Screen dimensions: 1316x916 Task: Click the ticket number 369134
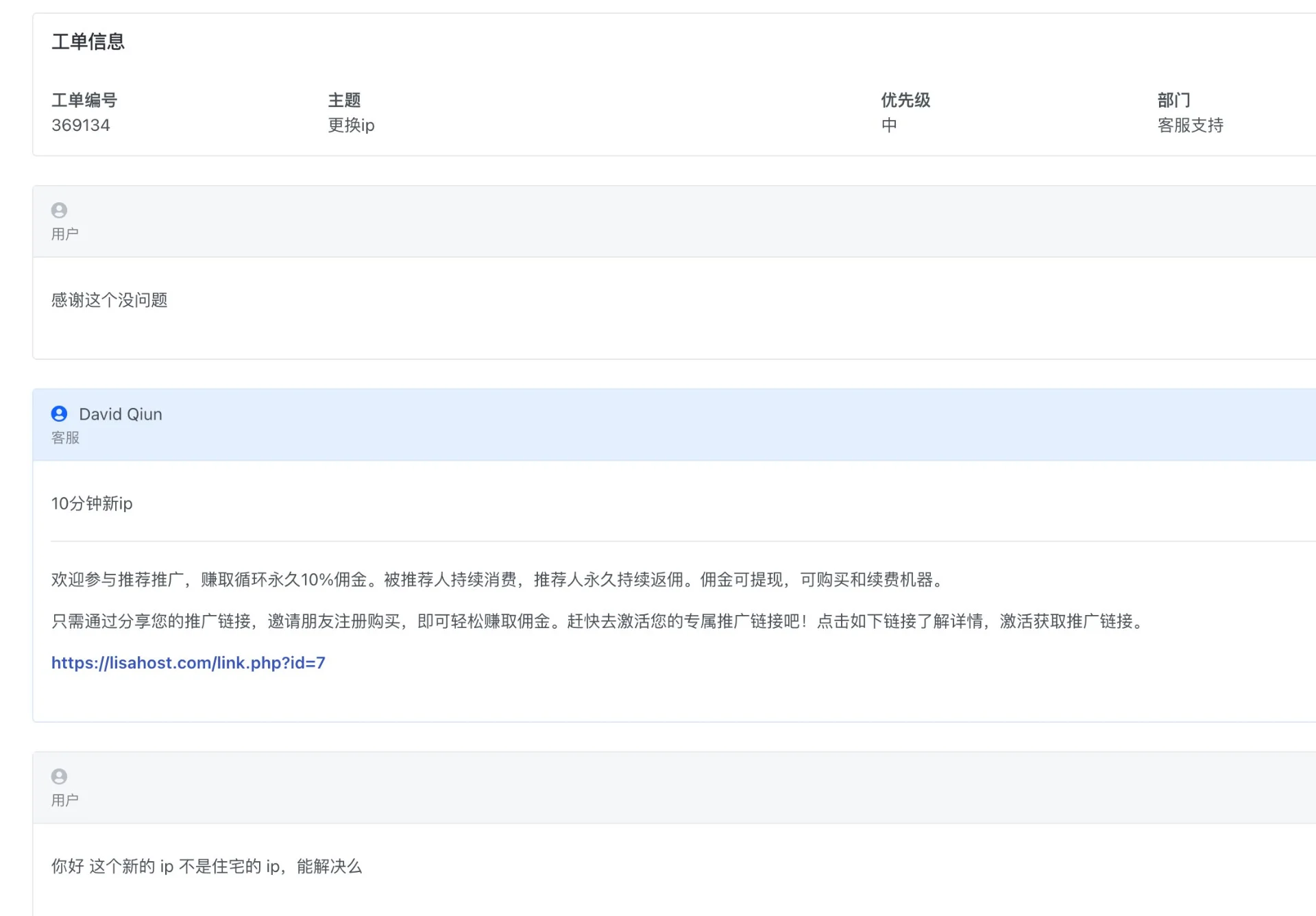tap(81, 125)
